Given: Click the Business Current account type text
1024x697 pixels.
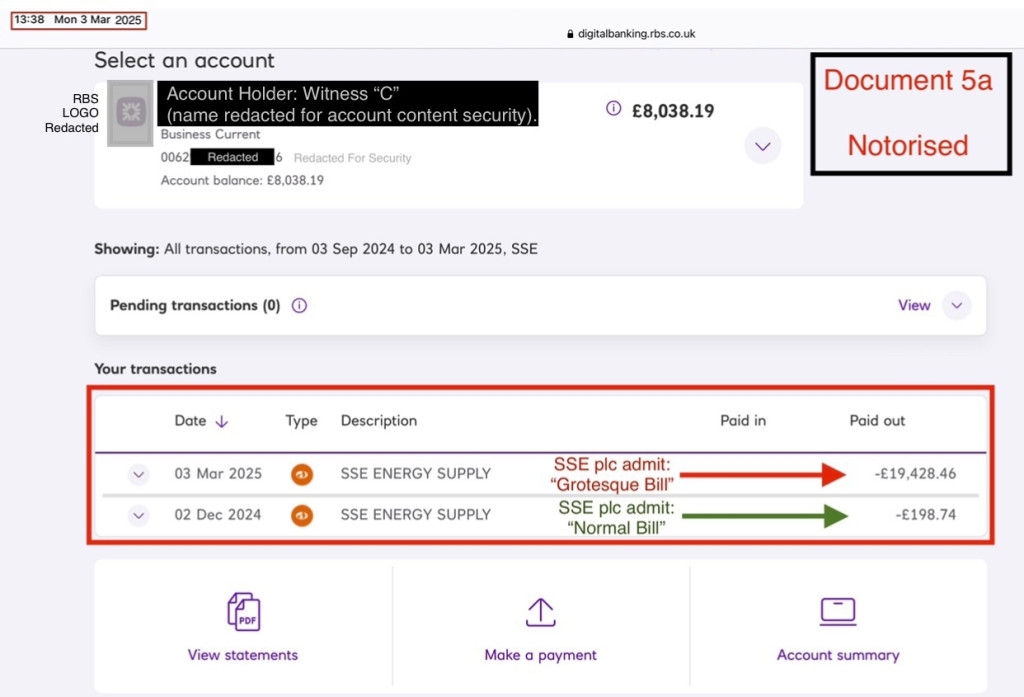Looking at the screenshot, I should [210, 135].
